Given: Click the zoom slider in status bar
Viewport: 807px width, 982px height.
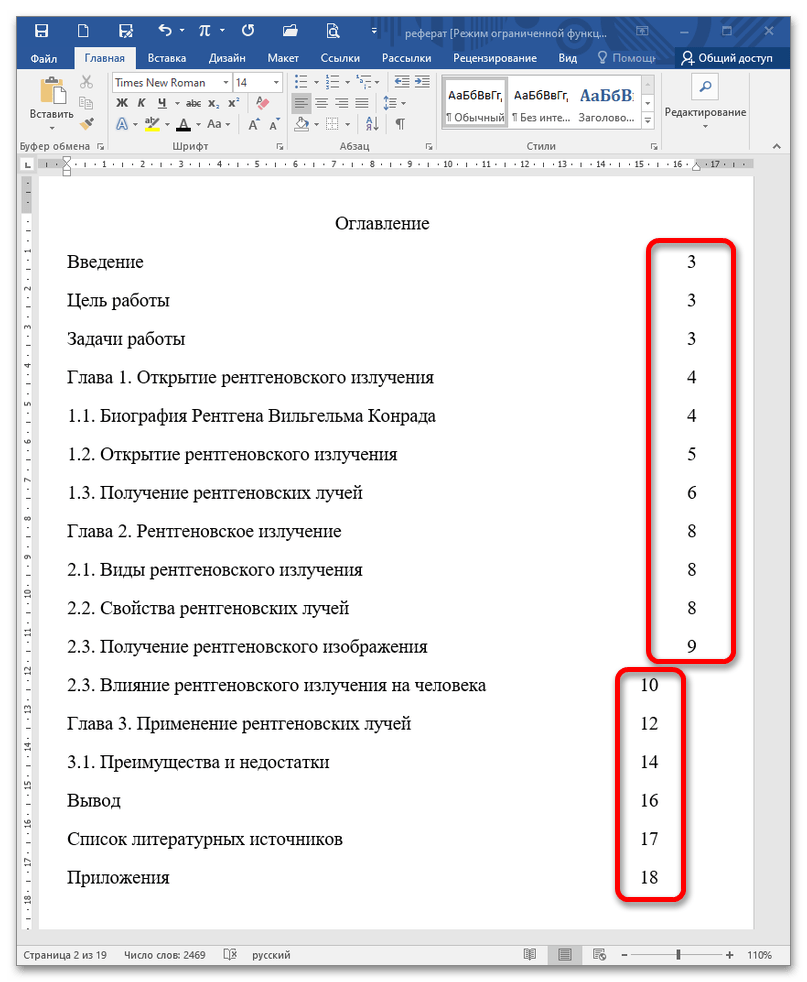Looking at the screenshot, I should [x=678, y=955].
